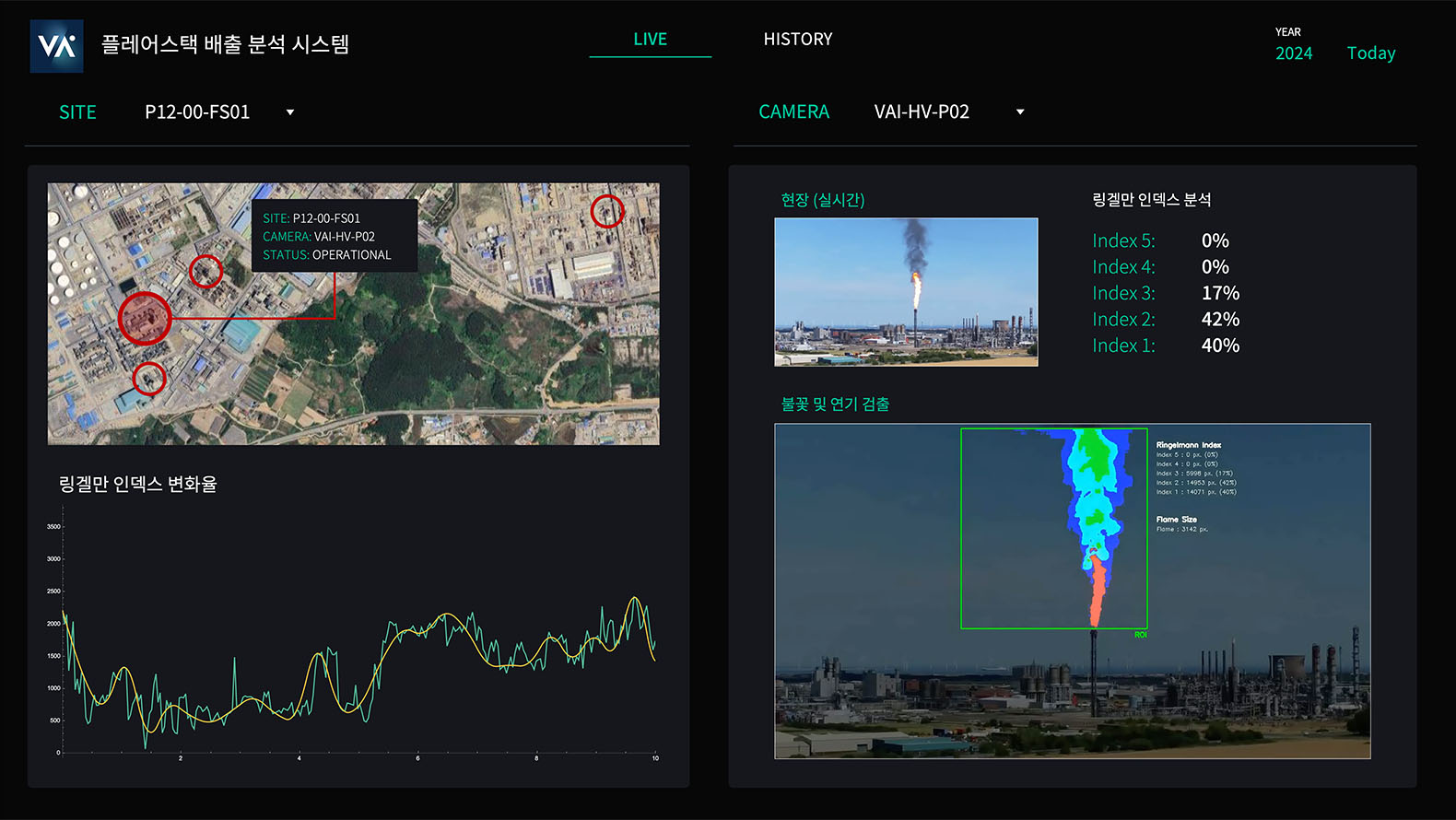Select the year 2024
The image size is (1456, 820).
(x=1294, y=53)
